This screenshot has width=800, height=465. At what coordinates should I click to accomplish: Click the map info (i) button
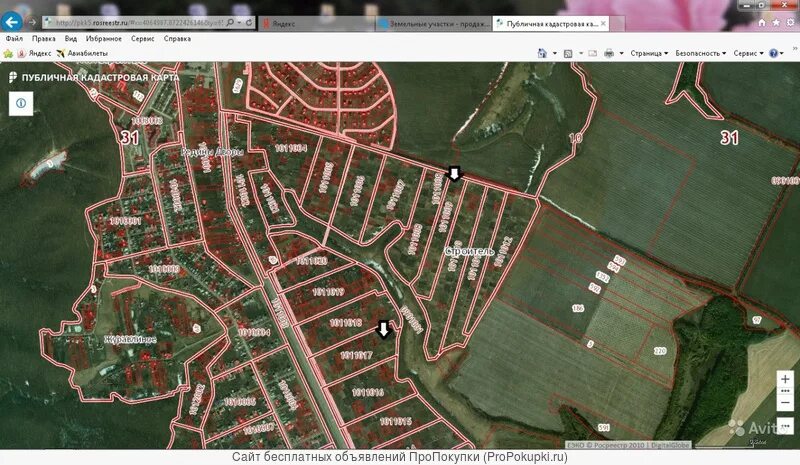(21, 103)
